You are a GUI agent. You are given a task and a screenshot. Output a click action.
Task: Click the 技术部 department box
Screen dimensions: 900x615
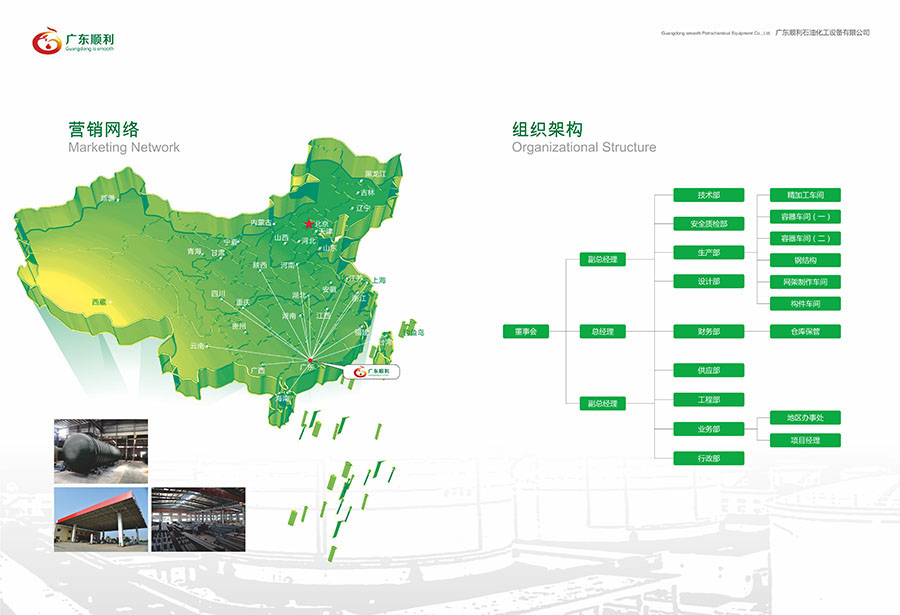coord(709,195)
